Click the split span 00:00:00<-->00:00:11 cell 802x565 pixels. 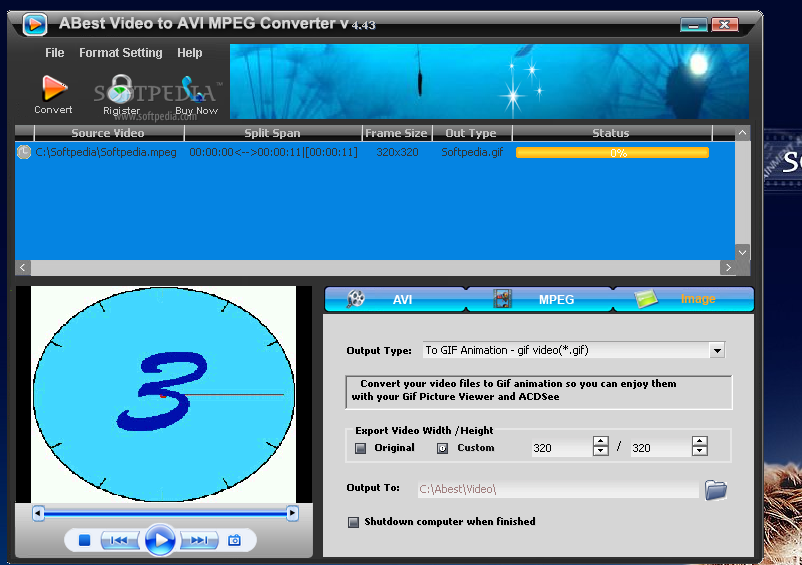click(x=273, y=152)
